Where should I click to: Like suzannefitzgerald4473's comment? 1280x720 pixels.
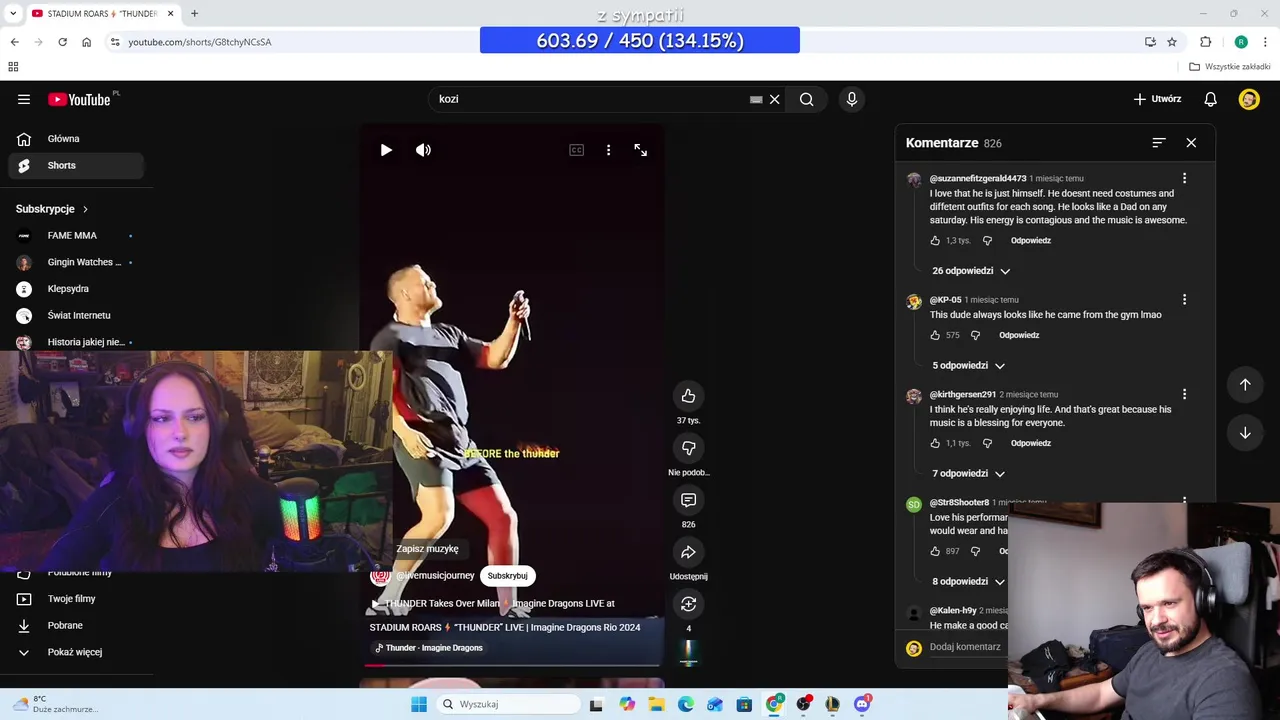(935, 241)
